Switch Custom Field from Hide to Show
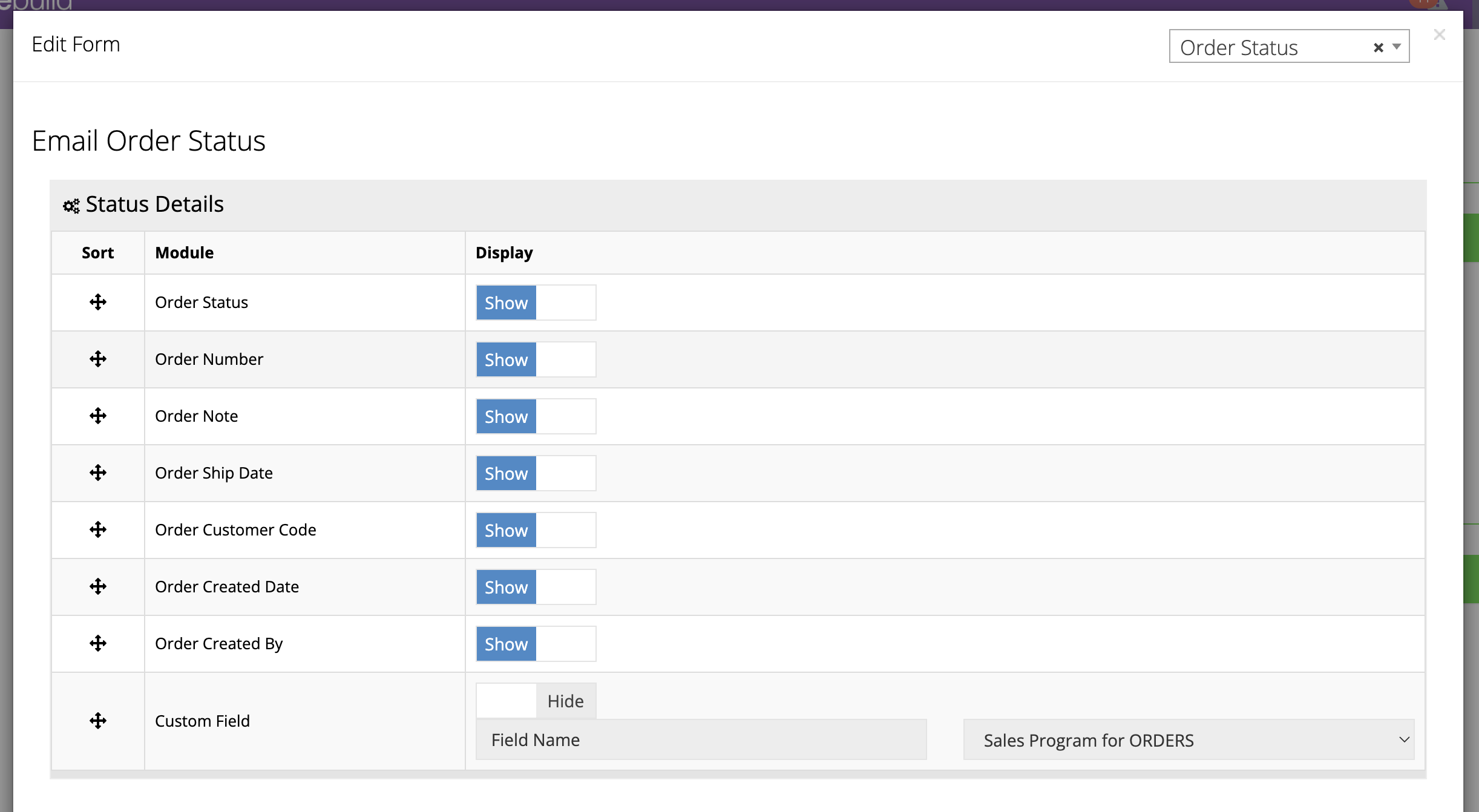1479x812 pixels. pyautogui.click(x=536, y=701)
